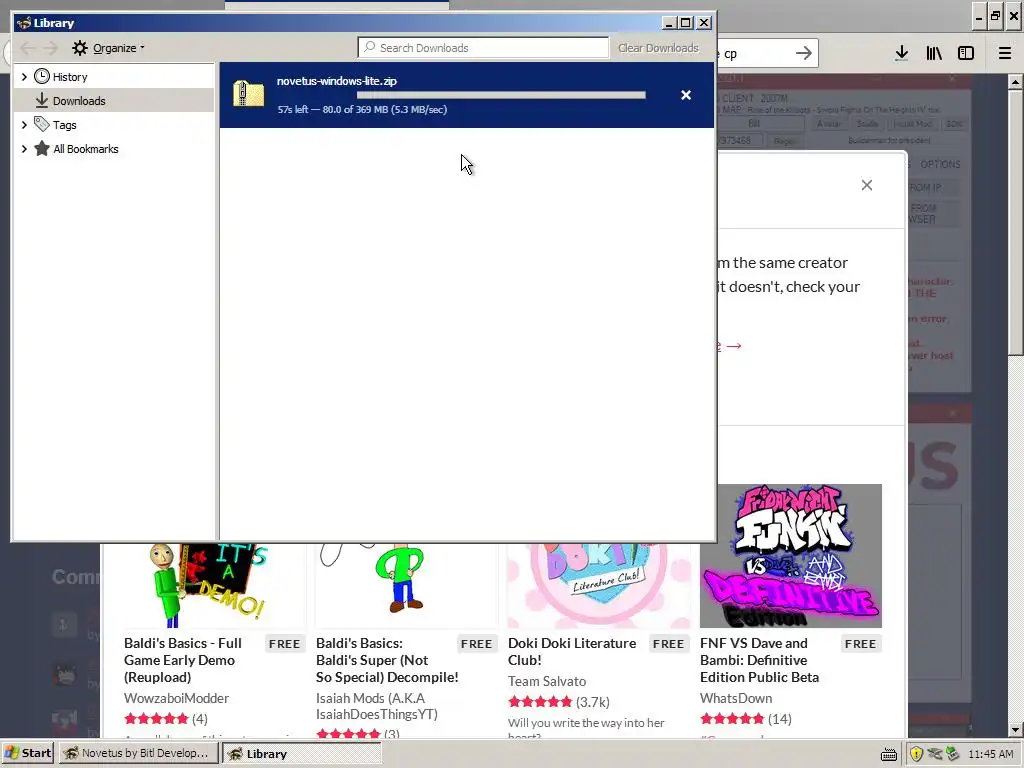Screen dimensions: 1024x768
Task: Click the WowzaboiModder author name
Action: [176, 698]
